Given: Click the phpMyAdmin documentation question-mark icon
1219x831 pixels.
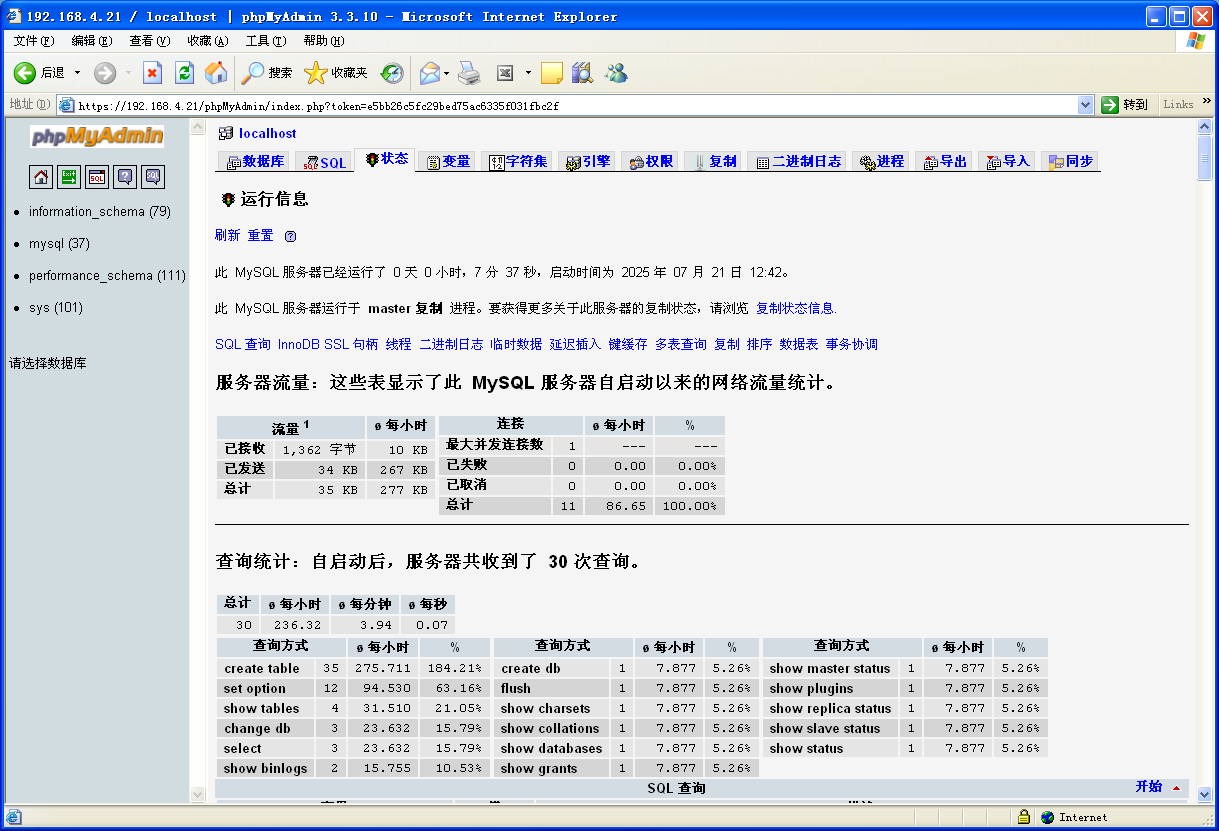Looking at the screenshot, I should [x=125, y=177].
